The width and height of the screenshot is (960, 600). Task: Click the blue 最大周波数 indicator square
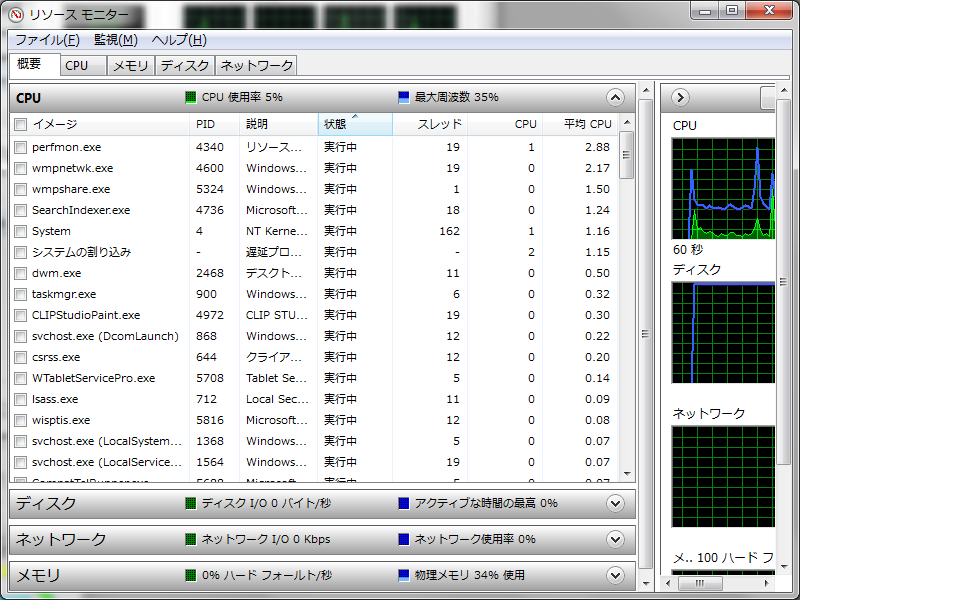coord(403,97)
